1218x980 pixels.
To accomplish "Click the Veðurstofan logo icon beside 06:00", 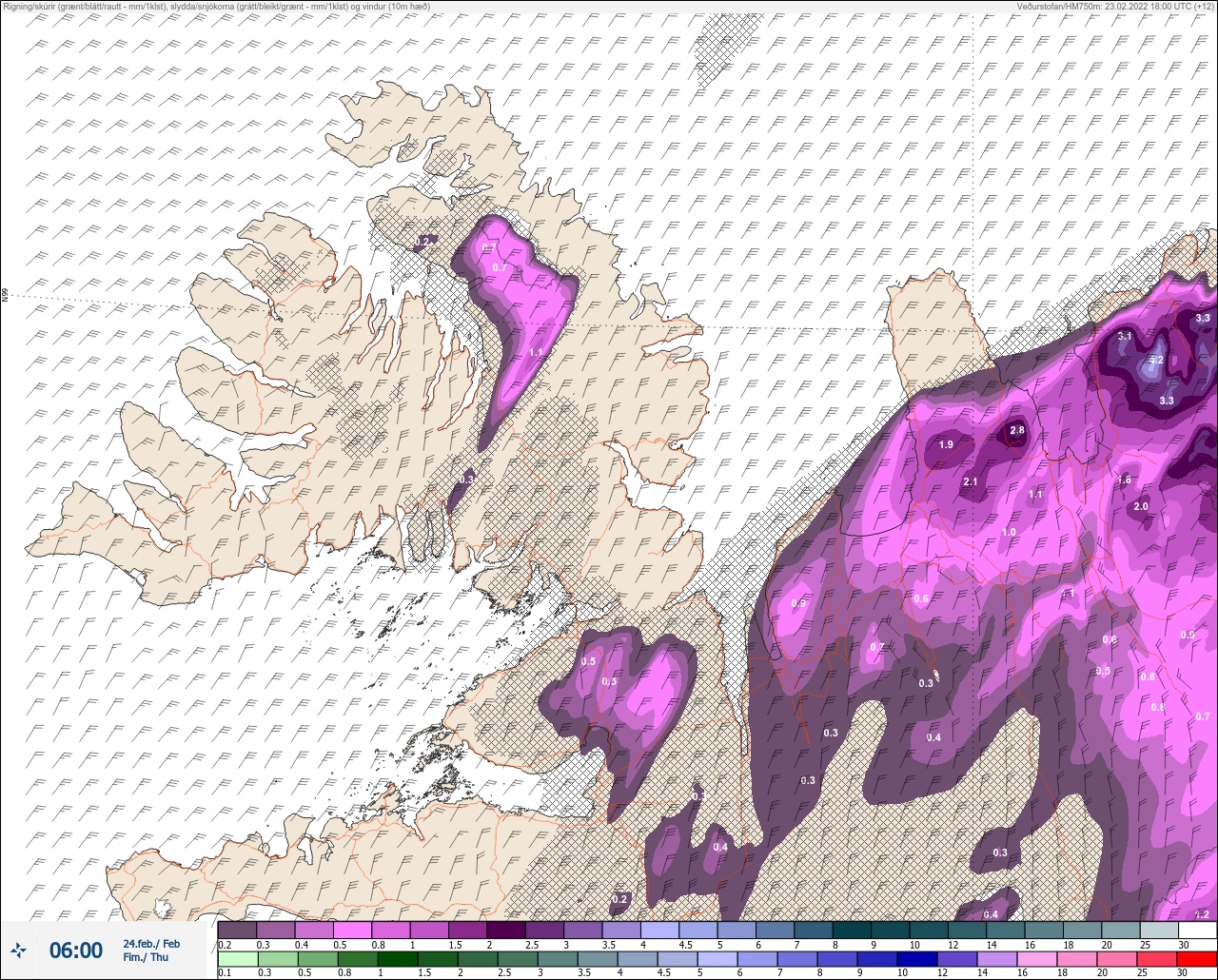I will (19, 950).
